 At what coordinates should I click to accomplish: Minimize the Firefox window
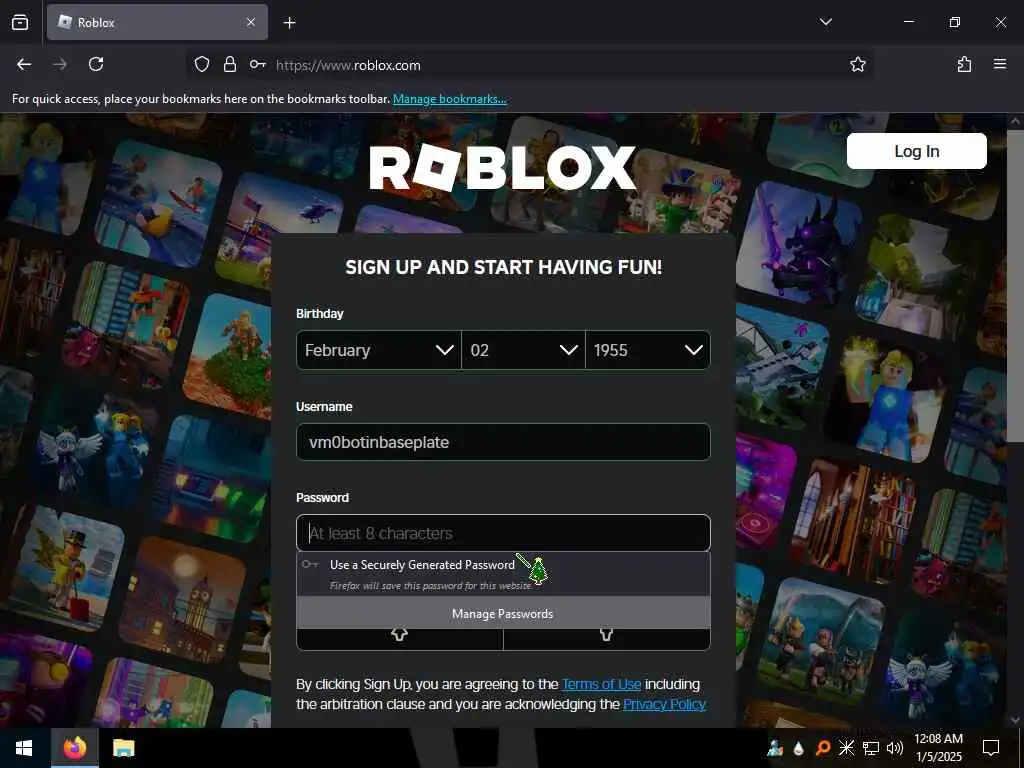908,22
